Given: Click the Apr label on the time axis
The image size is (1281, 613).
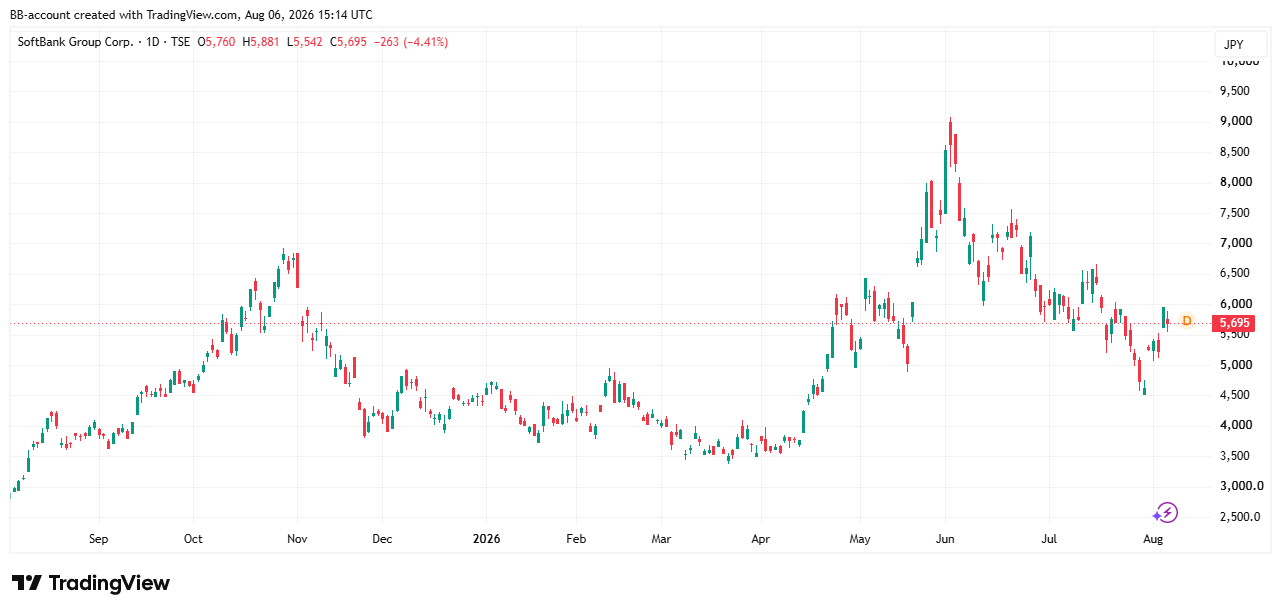Looking at the screenshot, I should tap(760, 539).
